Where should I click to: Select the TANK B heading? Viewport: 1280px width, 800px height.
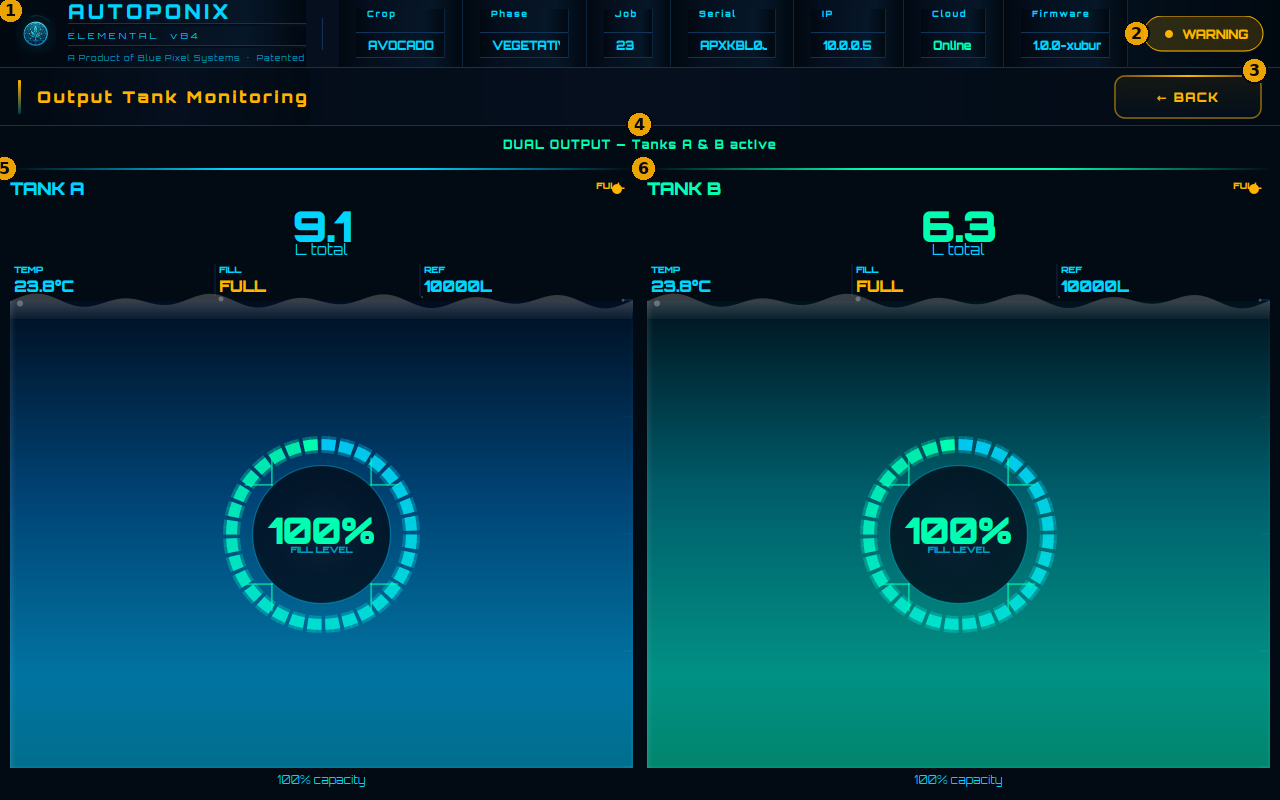[684, 189]
